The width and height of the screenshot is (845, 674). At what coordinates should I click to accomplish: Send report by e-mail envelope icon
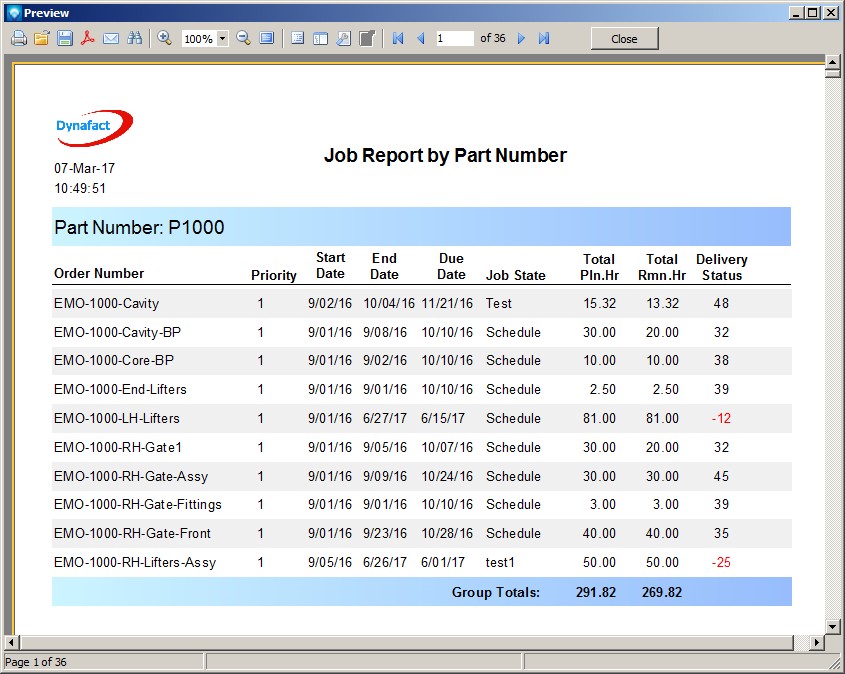coord(111,39)
